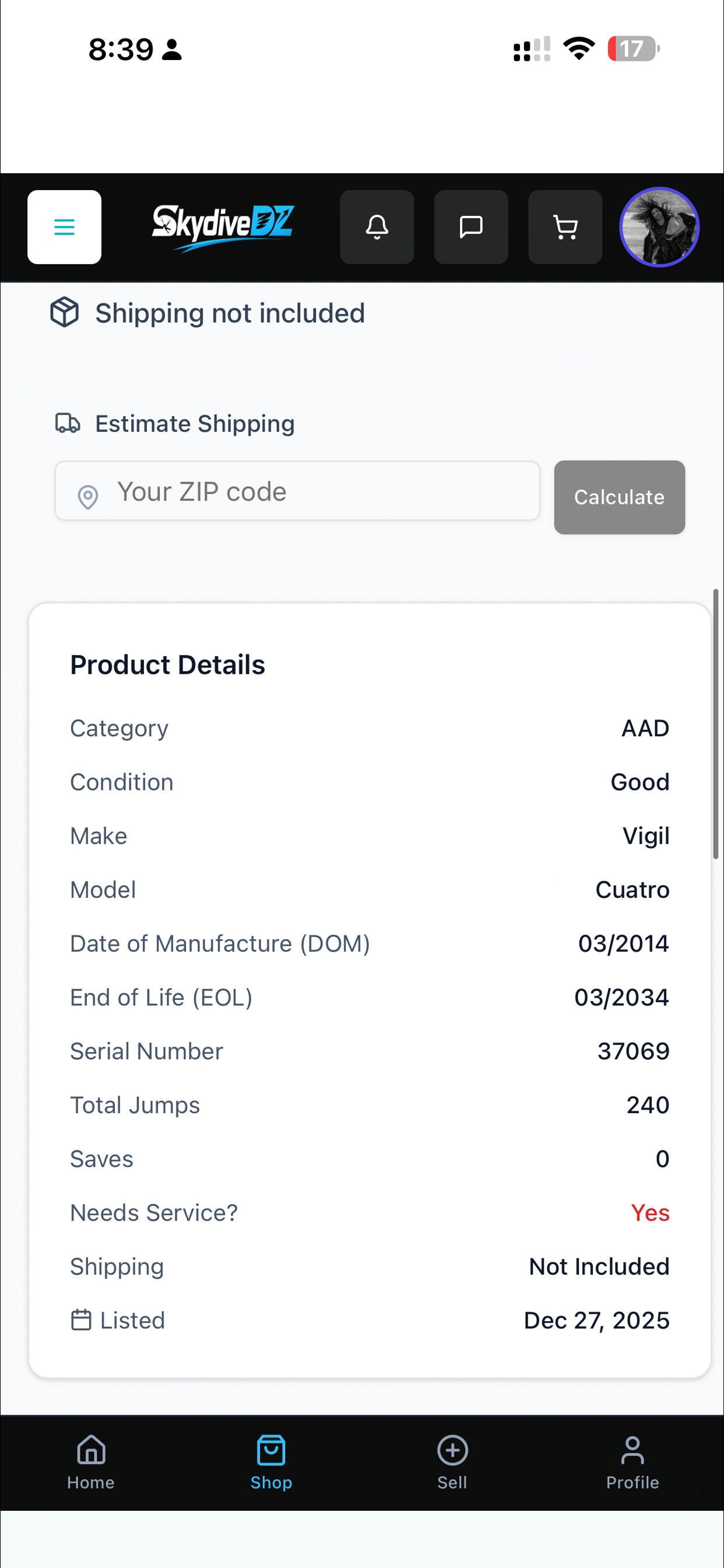724x1568 pixels.
Task: Click the serial number 37069
Action: point(633,1051)
